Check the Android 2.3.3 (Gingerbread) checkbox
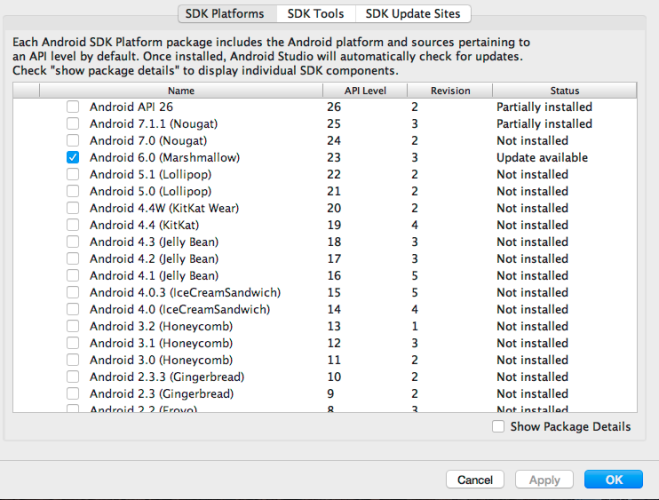This screenshot has height=500, width=659. coord(73,376)
